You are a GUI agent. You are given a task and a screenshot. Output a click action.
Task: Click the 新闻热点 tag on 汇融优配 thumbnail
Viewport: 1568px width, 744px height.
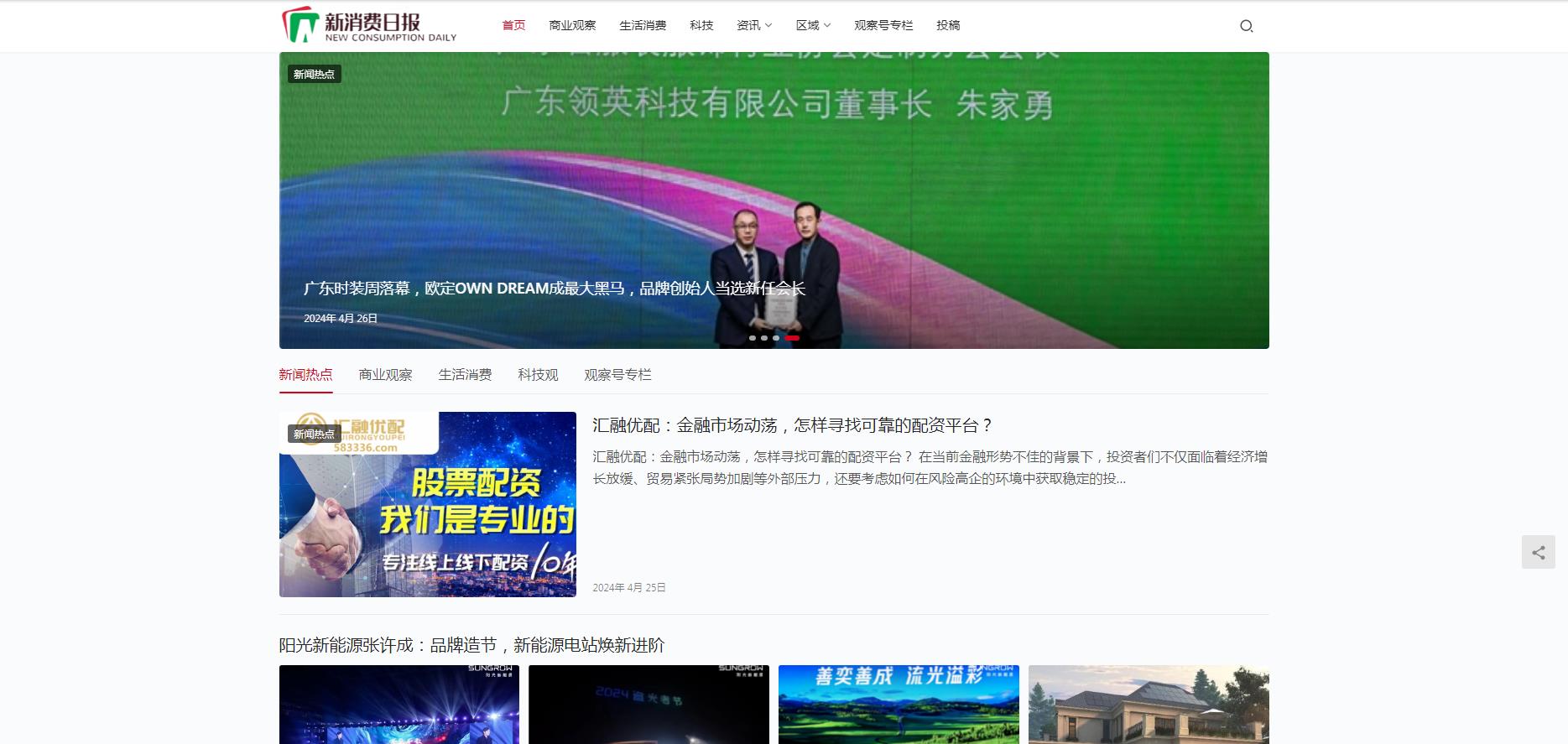point(314,434)
